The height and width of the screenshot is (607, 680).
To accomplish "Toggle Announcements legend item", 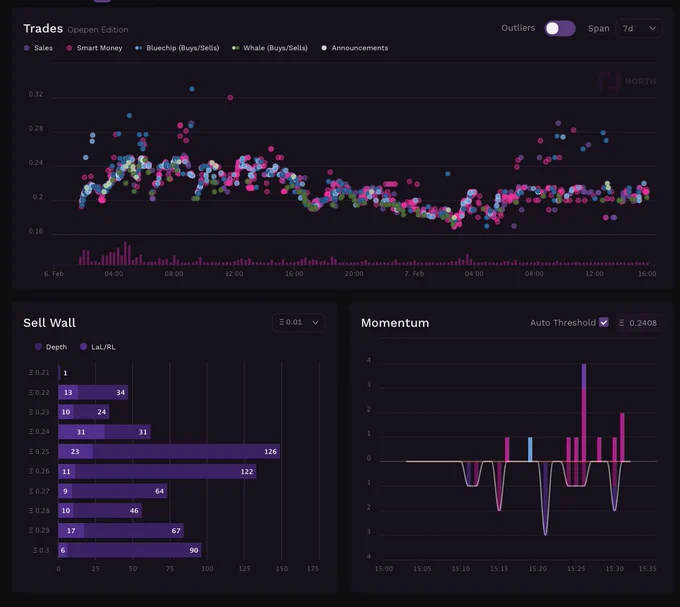I will click(x=354, y=48).
